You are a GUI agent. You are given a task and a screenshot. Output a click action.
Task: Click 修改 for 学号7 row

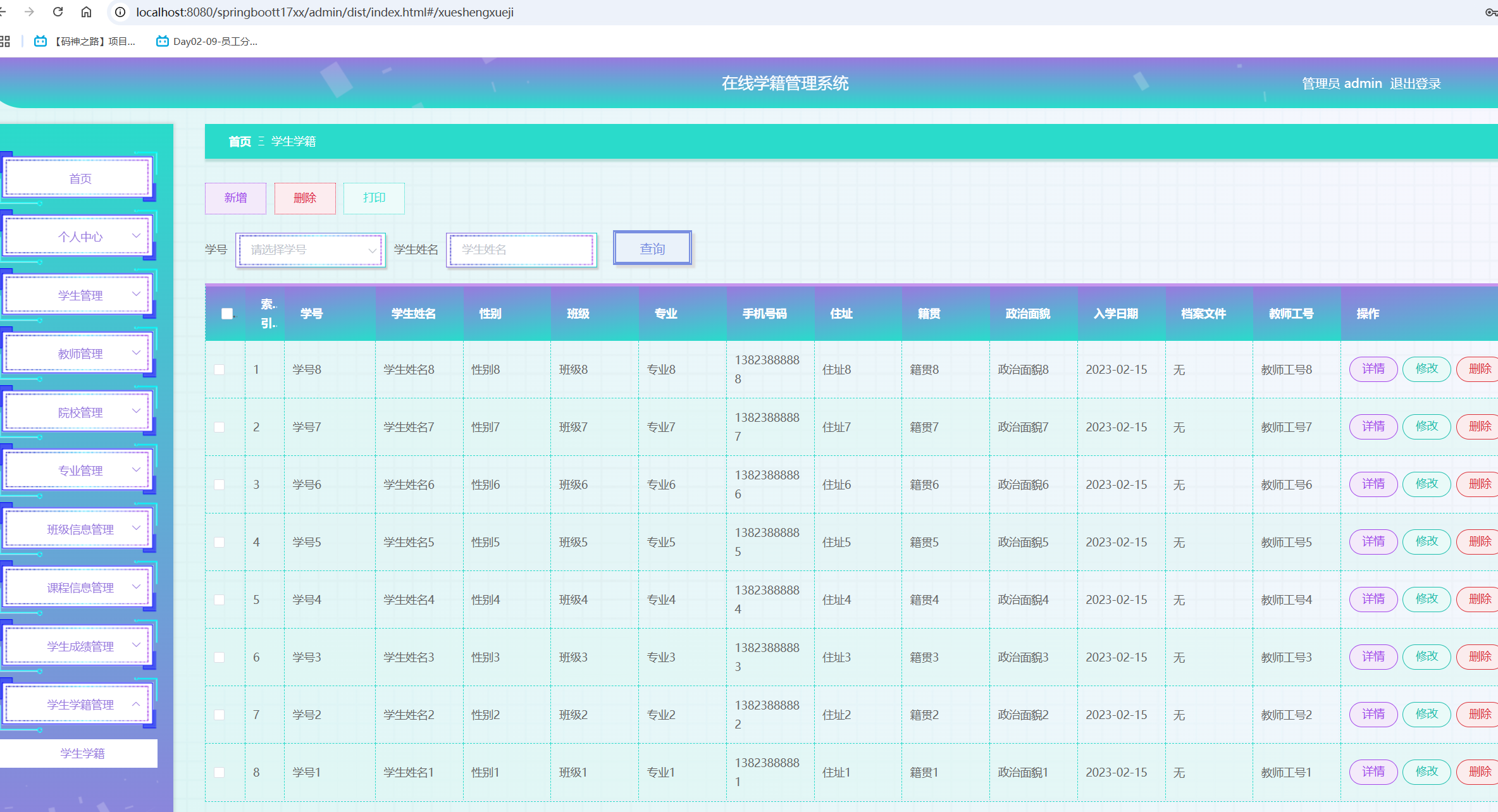coord(1427,426)
